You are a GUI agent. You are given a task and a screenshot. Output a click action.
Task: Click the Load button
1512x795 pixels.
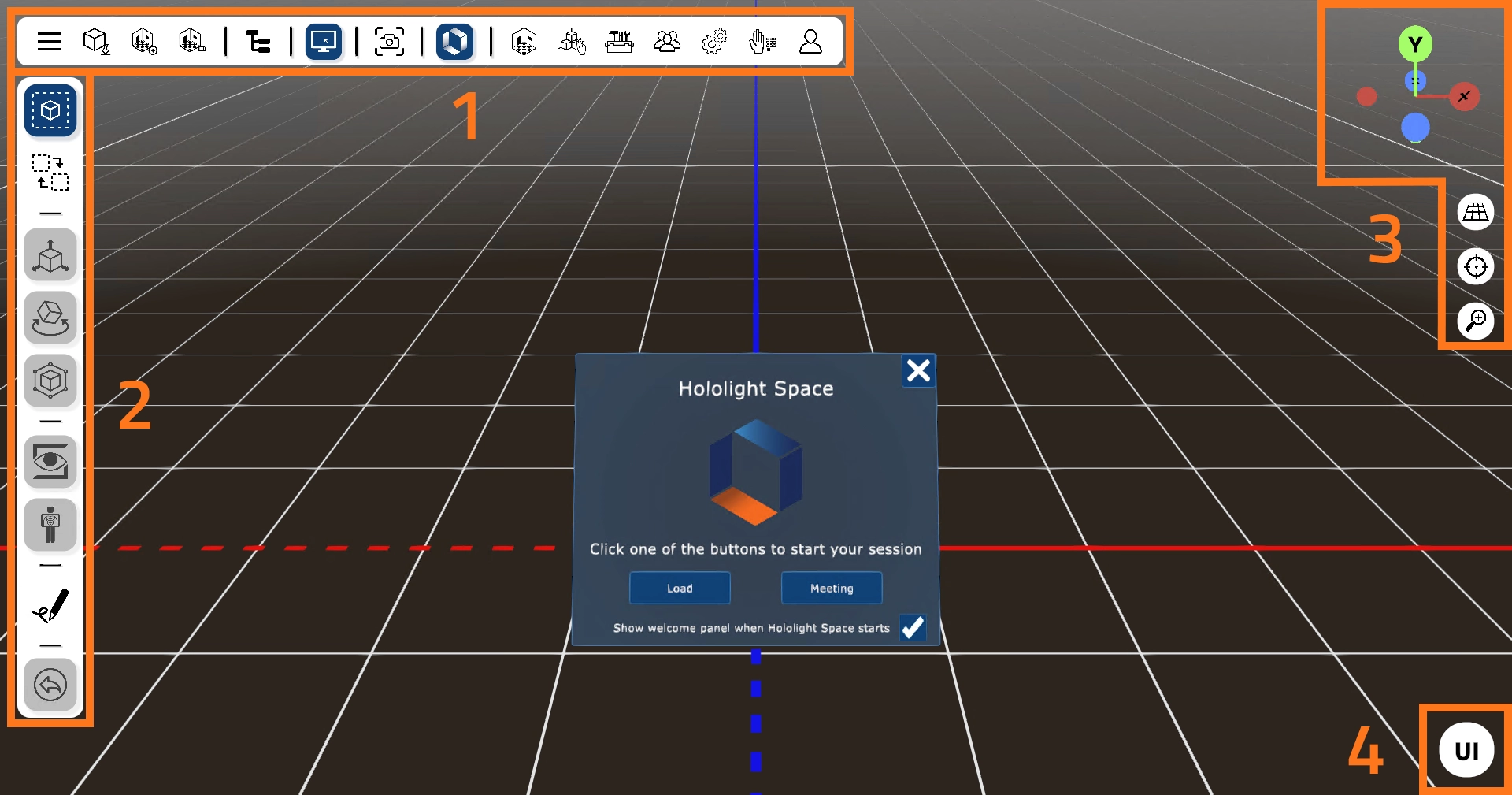pos(680,588)
